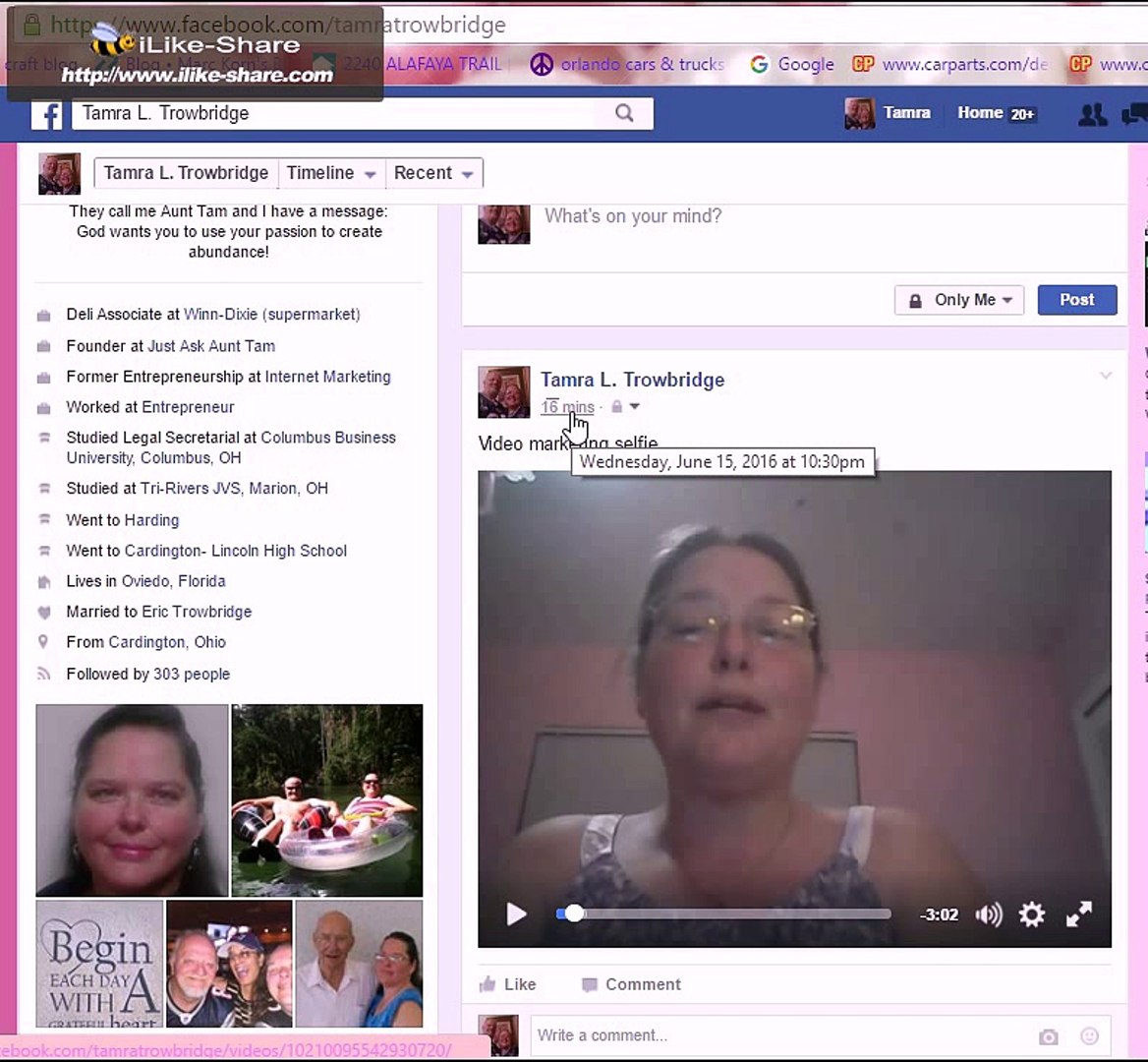Screen dimensions: 1148x1062
Task: Click the video progress slider handle
Action: 575,914
